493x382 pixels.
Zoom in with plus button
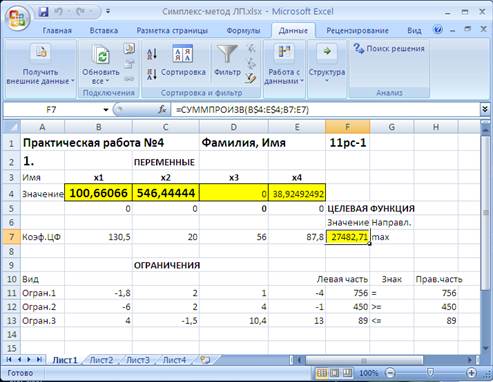coord(471,372)
